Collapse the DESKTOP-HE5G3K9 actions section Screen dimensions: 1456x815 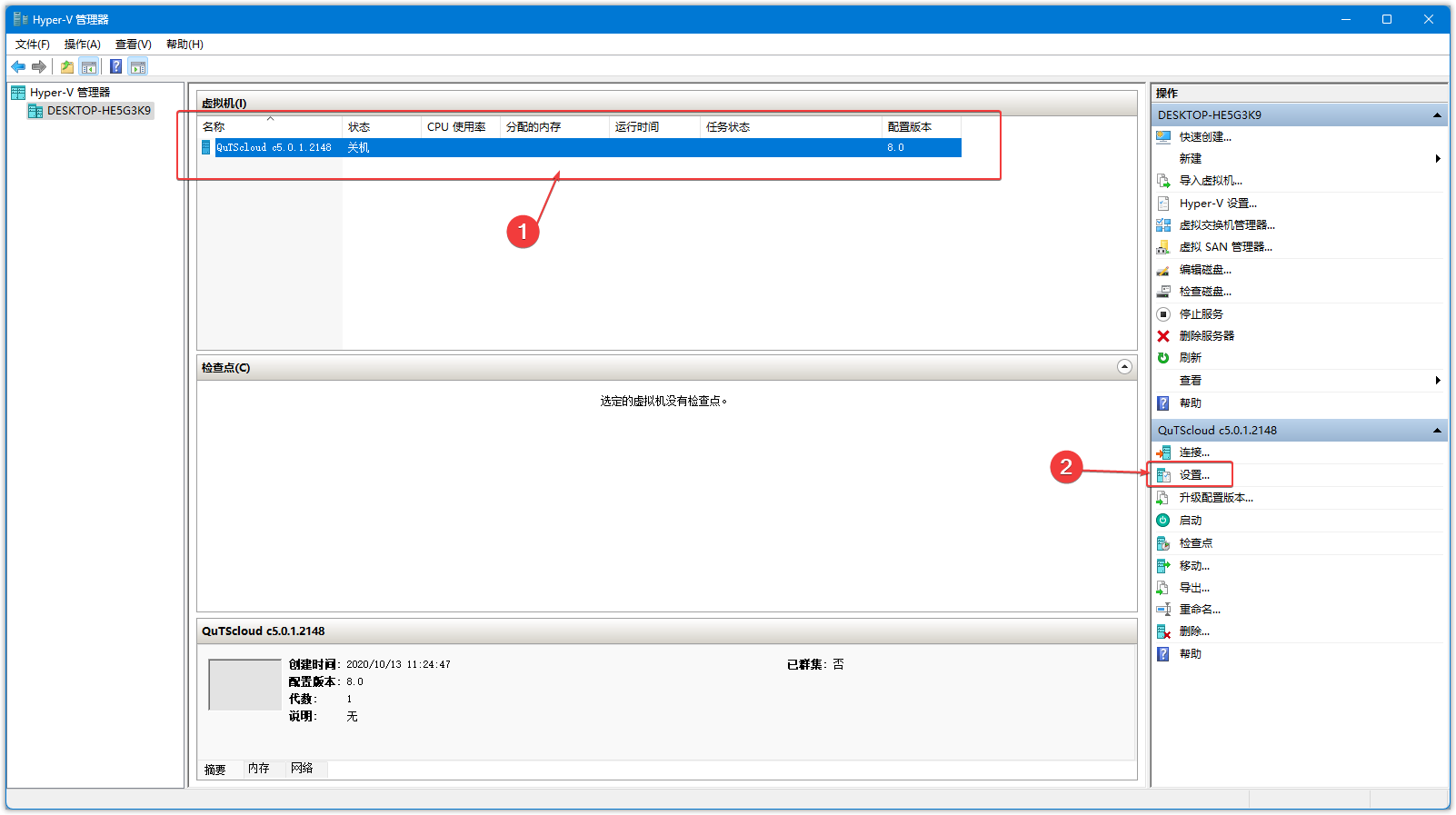(x=1437, y=115)
